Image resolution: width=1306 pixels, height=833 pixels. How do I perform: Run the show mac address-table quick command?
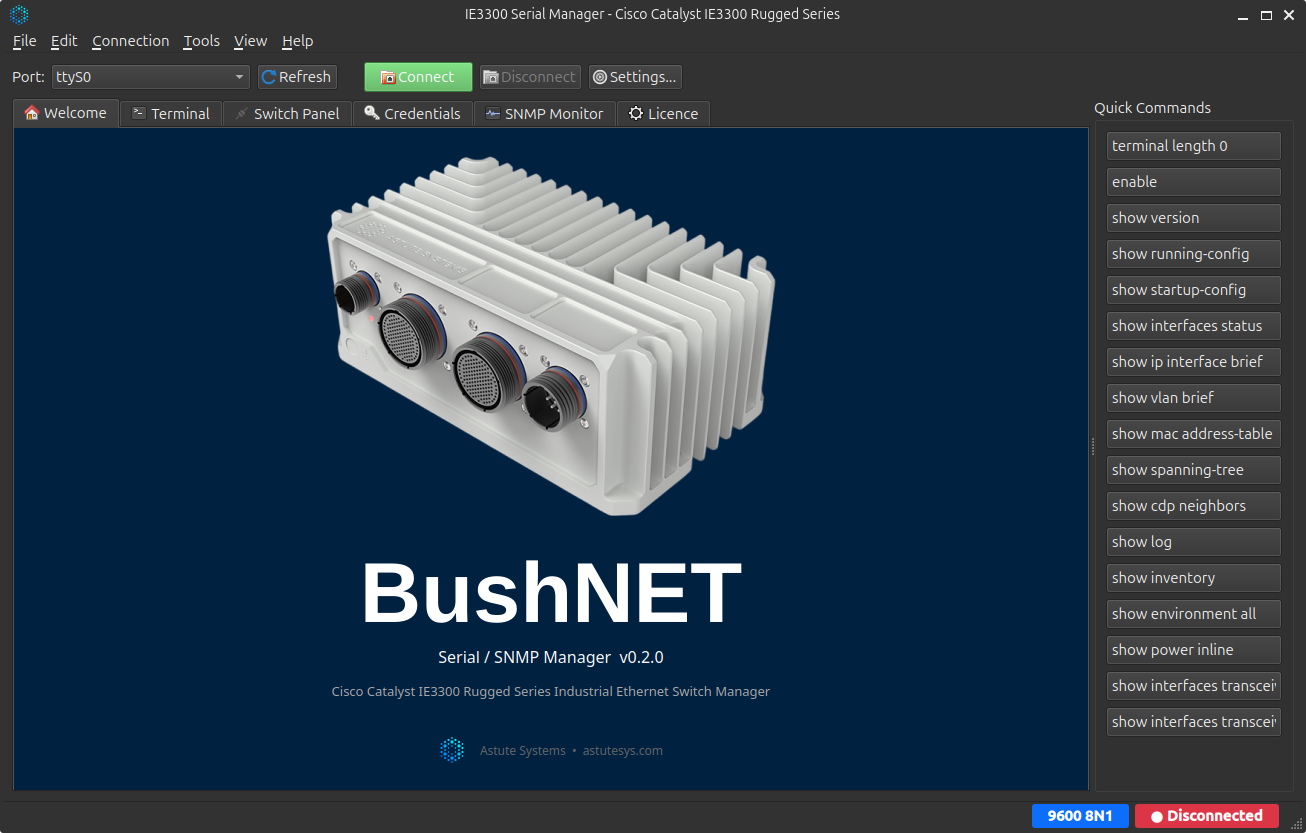click(x=1193, y=433)
